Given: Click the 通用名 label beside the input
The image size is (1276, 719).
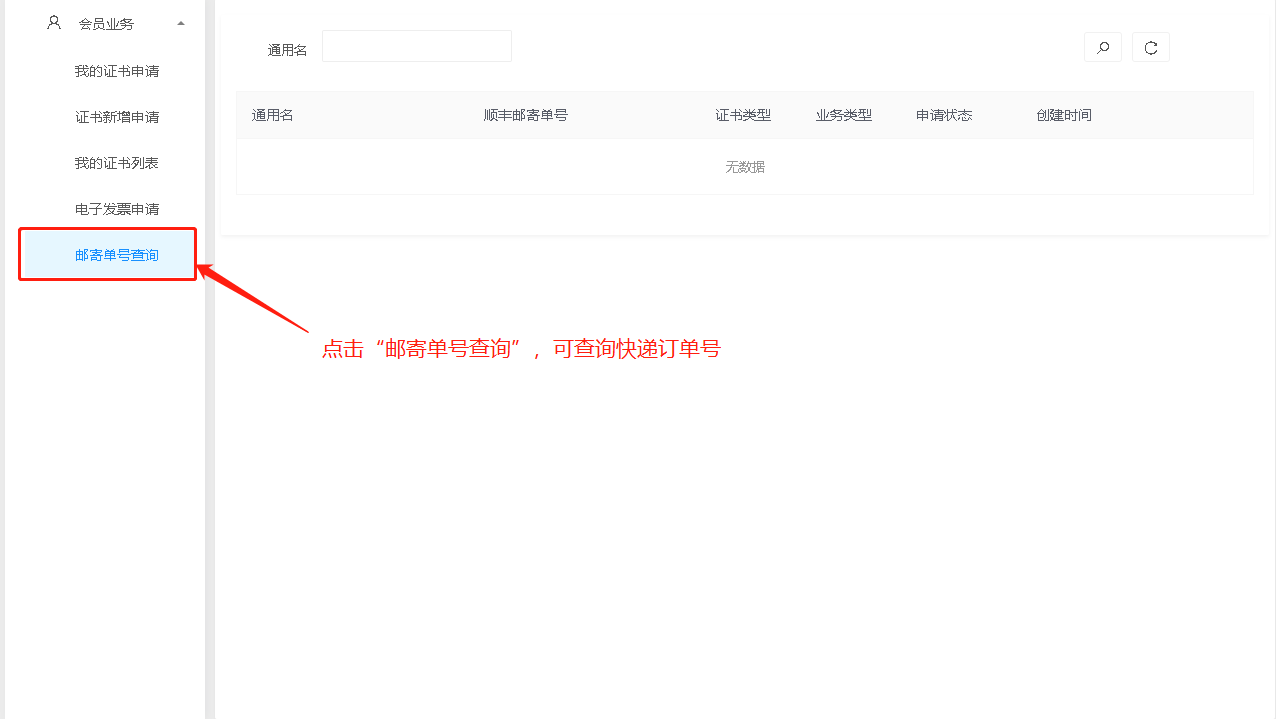Looking at the screenshot, I should click(x=287, y=50).
